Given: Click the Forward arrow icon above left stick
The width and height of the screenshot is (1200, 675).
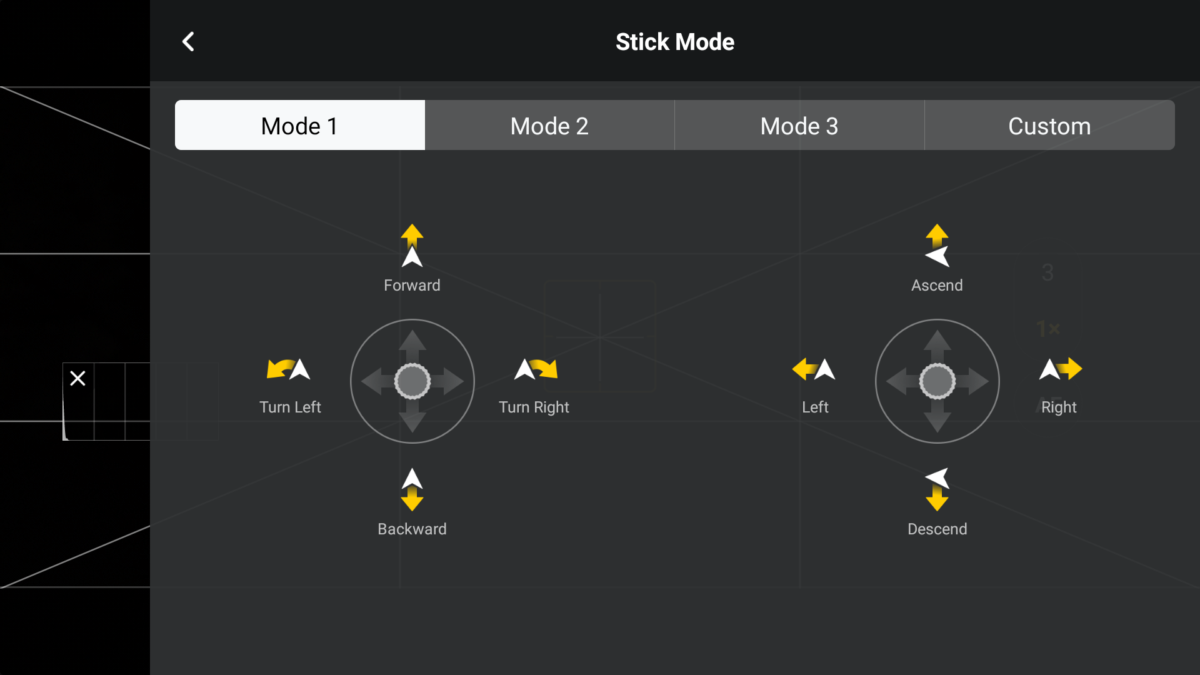Looking at the screenshot, I should 412,246.
